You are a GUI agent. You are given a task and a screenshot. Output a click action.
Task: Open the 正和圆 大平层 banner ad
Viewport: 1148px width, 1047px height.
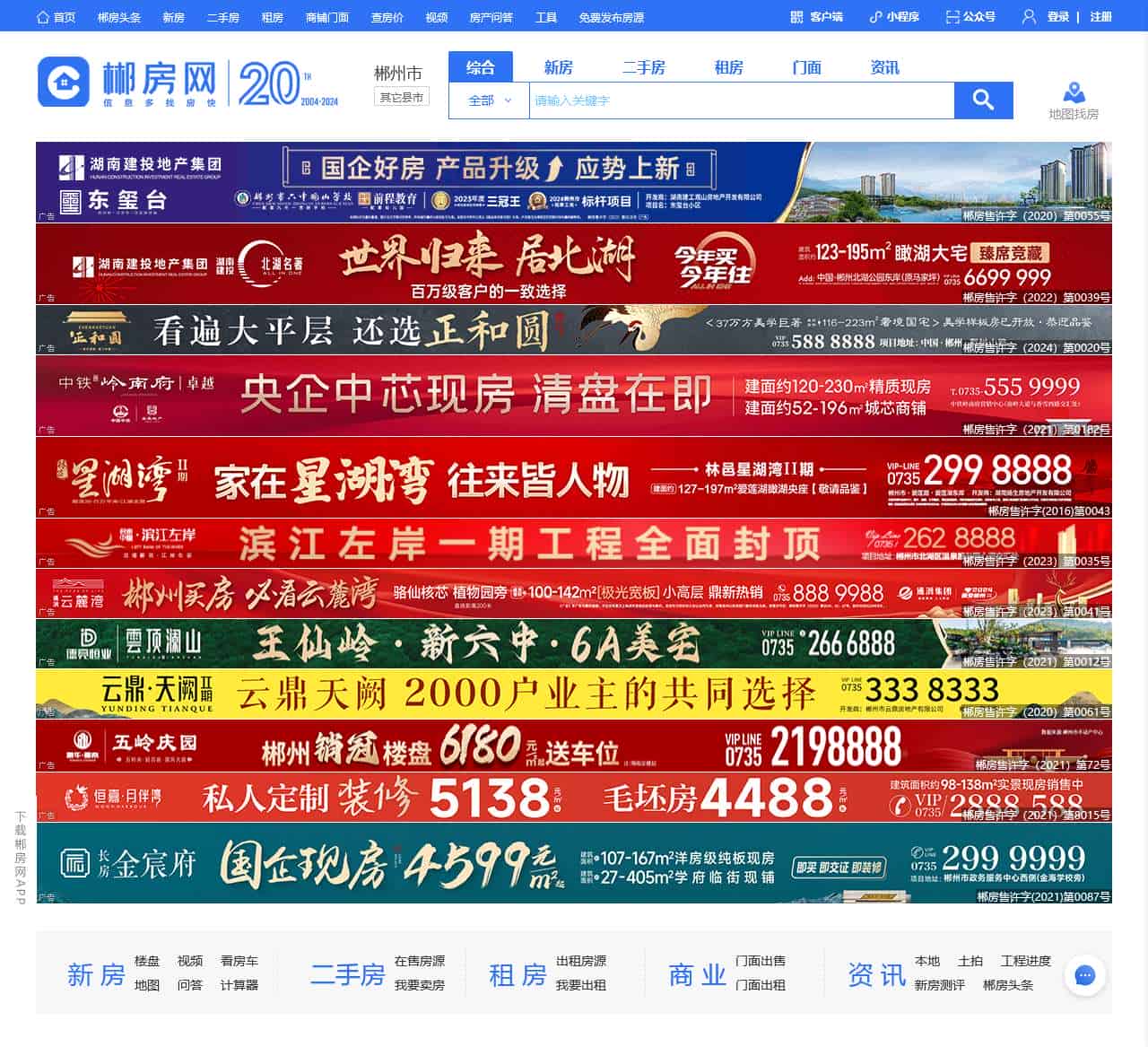[x=574, y=330]
